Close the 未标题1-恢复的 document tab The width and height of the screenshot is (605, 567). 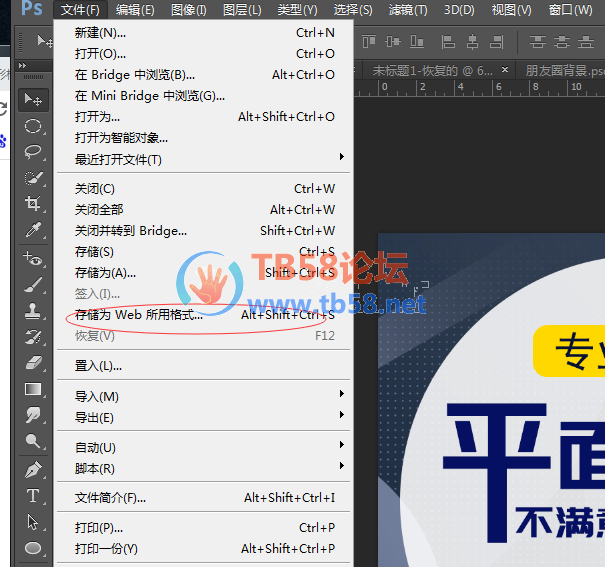click(x=505, y=70)
